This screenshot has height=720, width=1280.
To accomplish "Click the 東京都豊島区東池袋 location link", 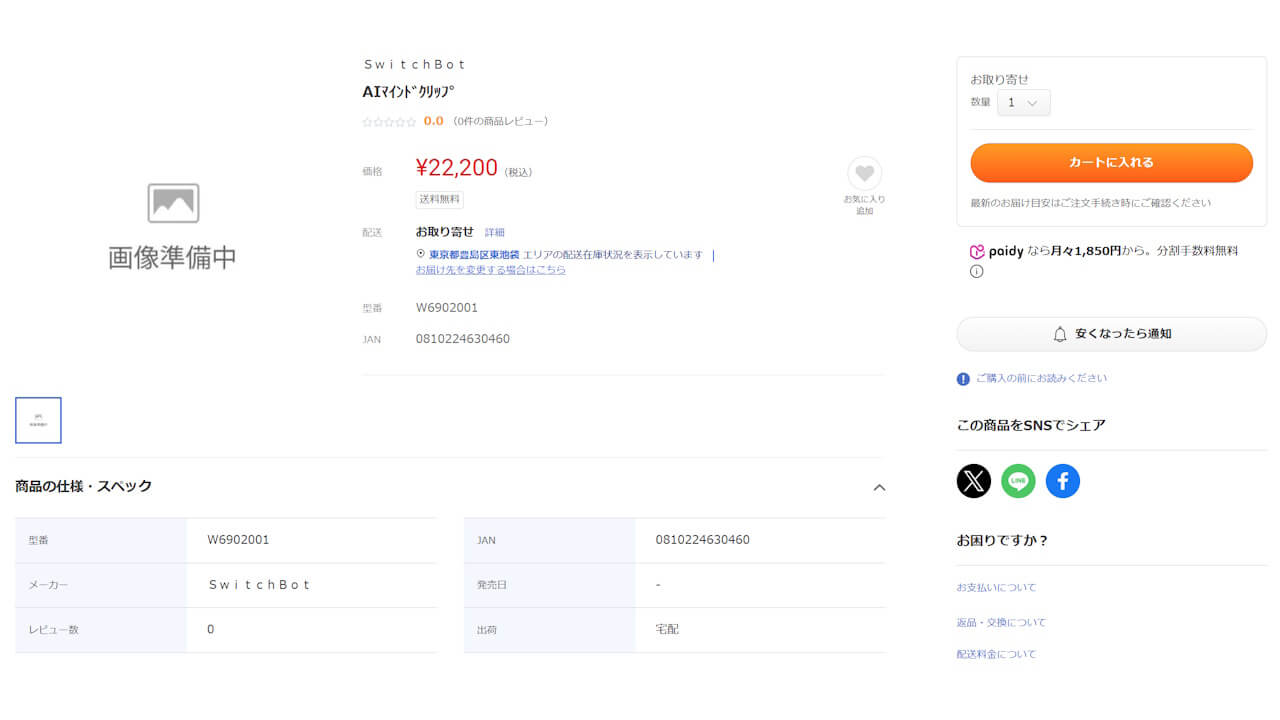I will coord(474,255).
